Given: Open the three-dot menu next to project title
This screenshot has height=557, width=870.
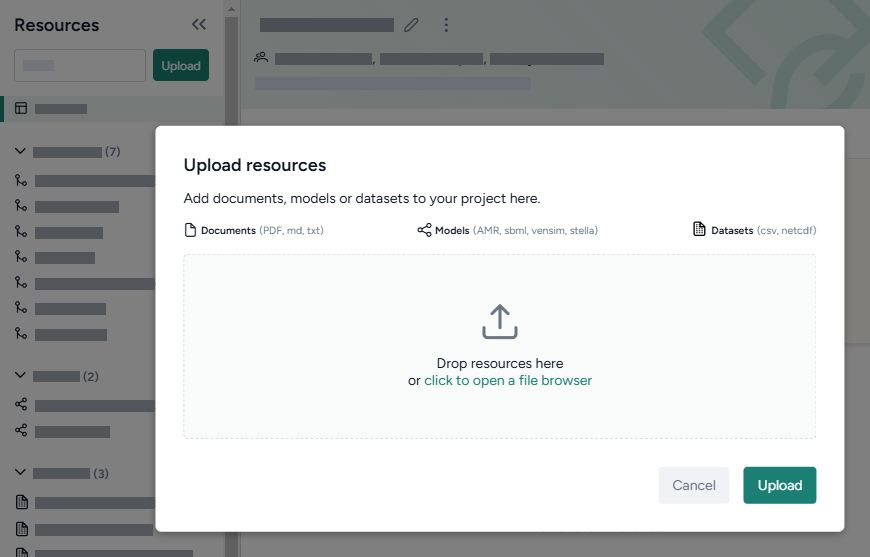Looking at the screenshot, I should (446, 25).
